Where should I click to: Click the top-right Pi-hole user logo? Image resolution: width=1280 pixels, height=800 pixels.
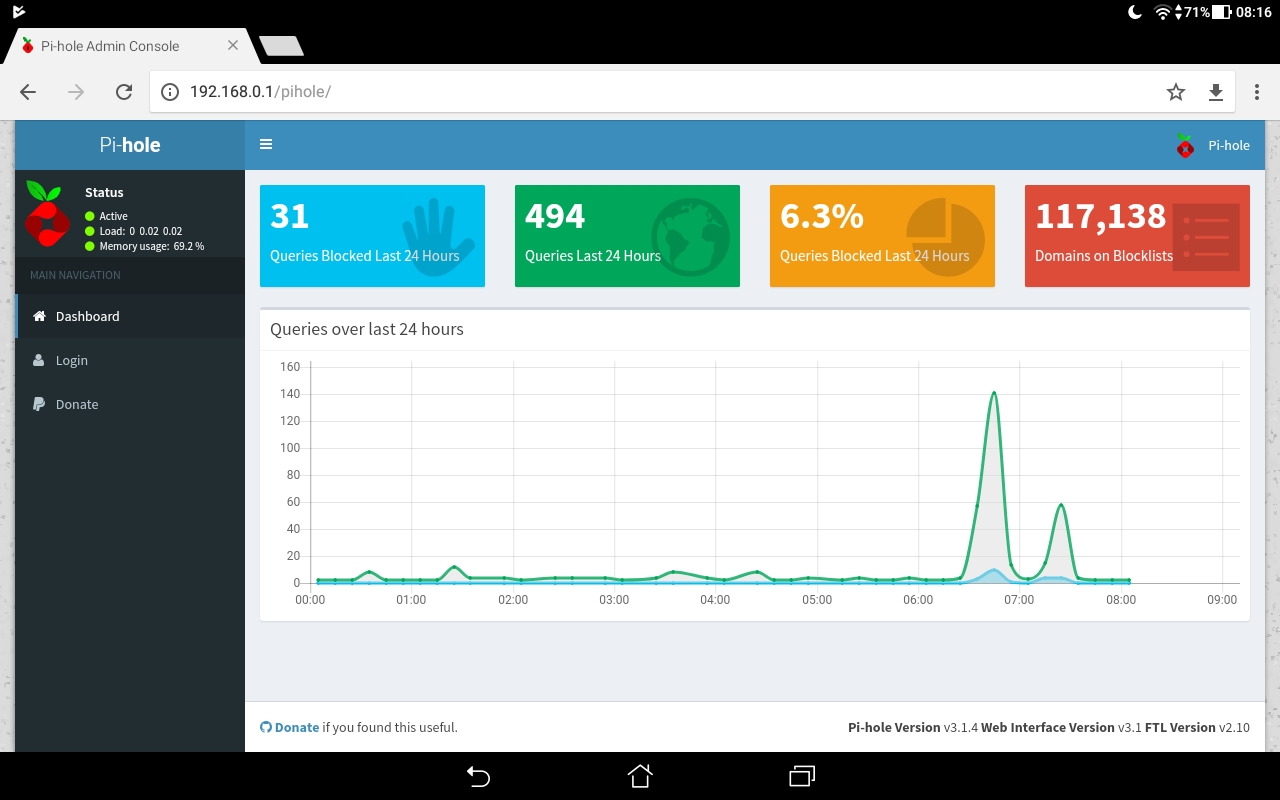1186,145
